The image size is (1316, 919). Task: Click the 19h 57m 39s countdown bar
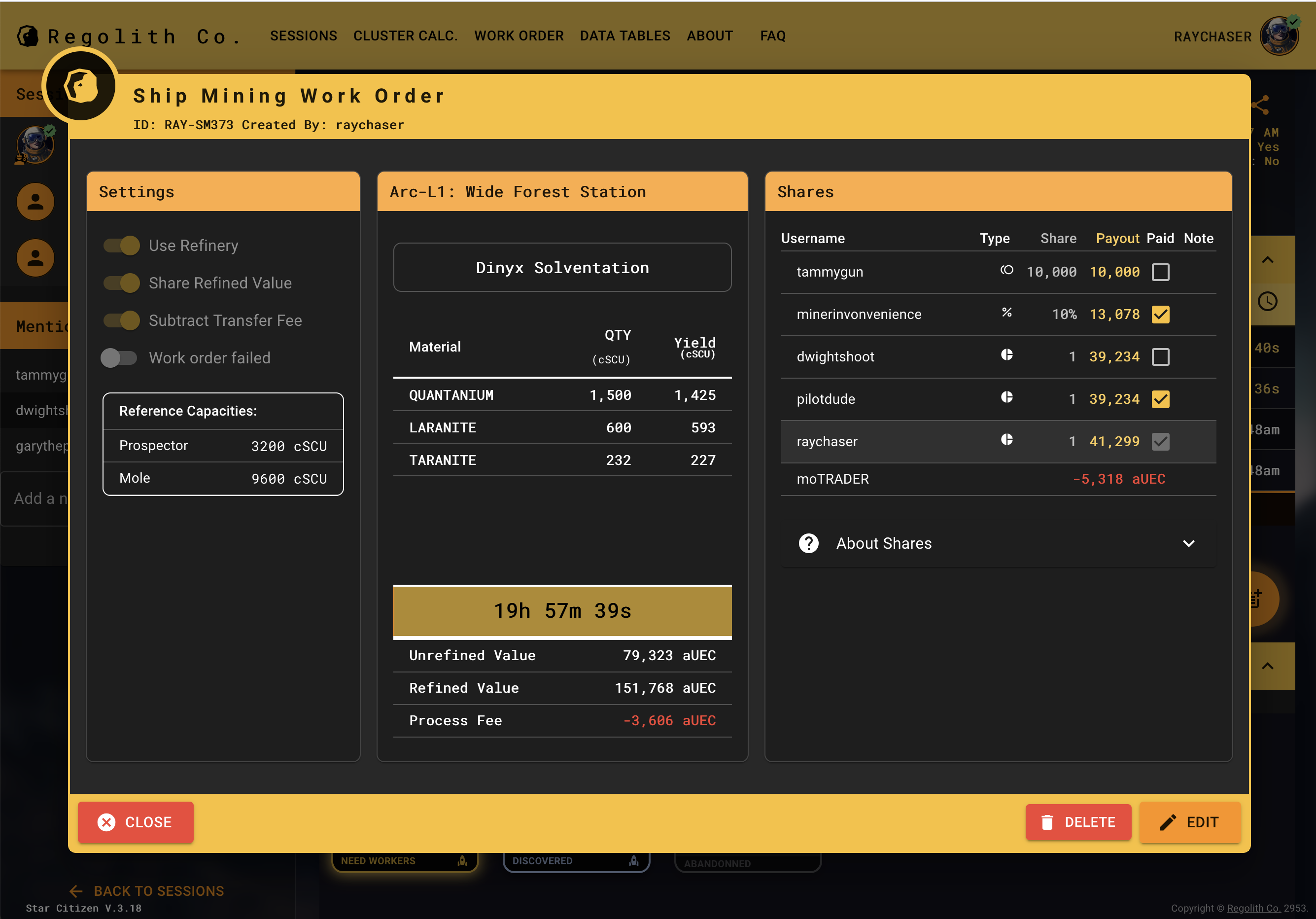562,611
